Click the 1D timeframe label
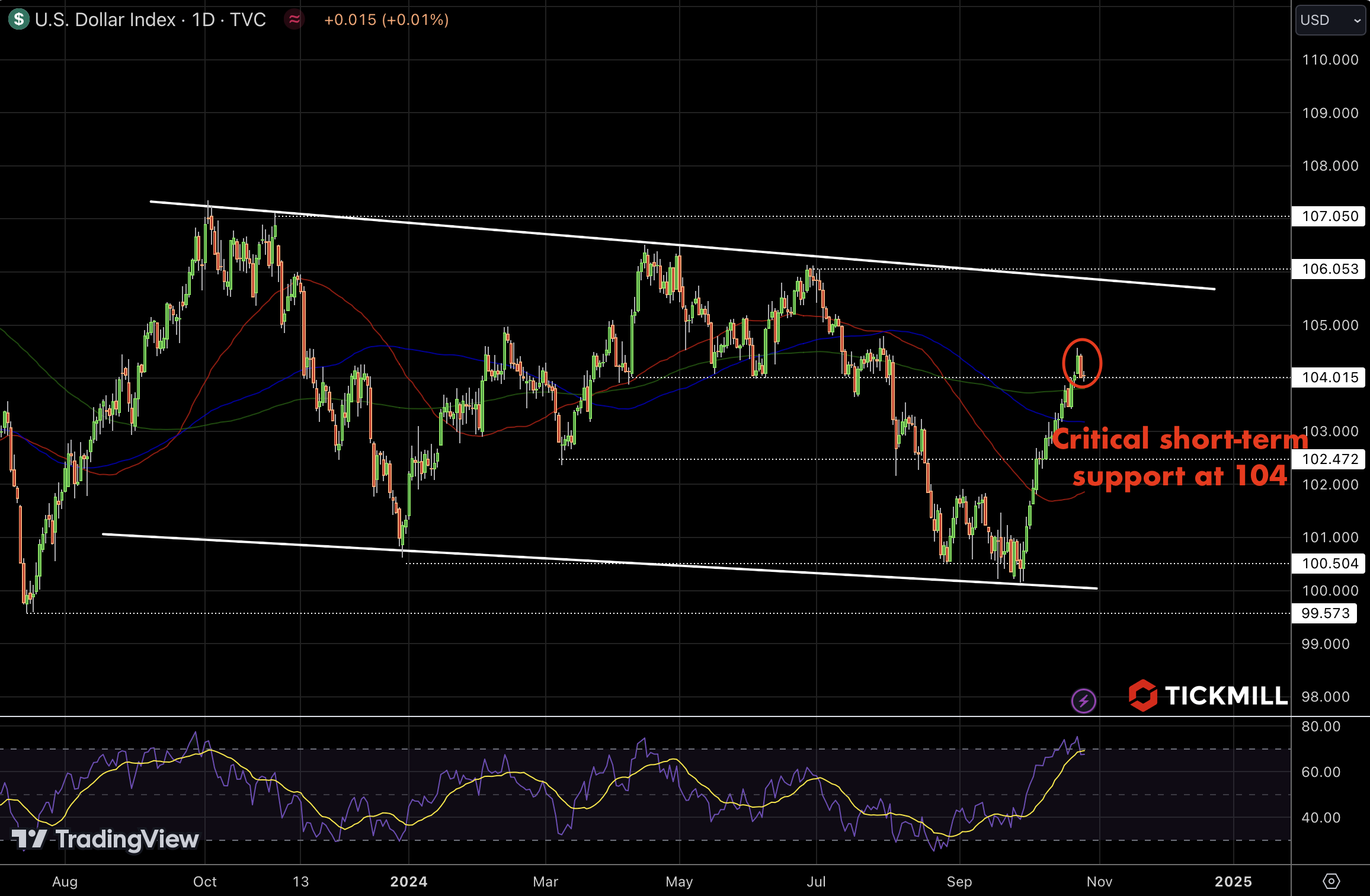The height and width of the screenshot is (896, 1370). tap(203, 20)
